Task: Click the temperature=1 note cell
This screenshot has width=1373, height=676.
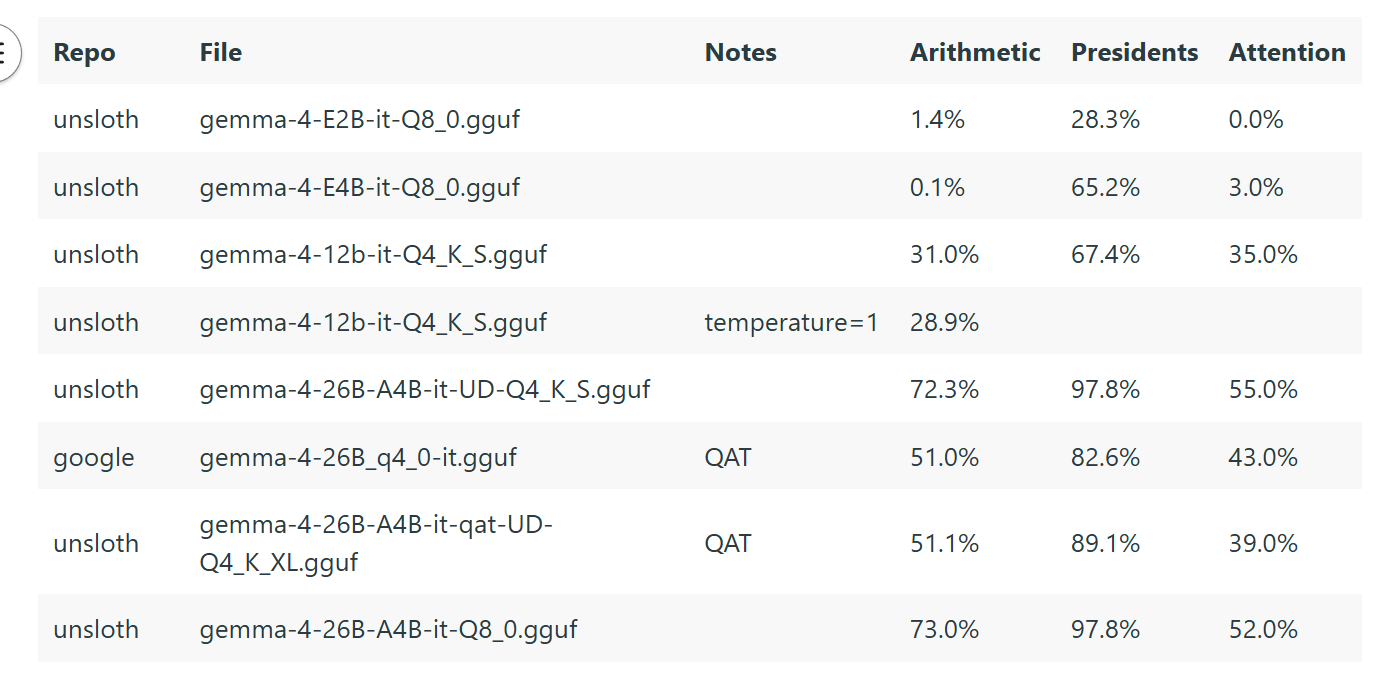Action: (x=791, y=322)
